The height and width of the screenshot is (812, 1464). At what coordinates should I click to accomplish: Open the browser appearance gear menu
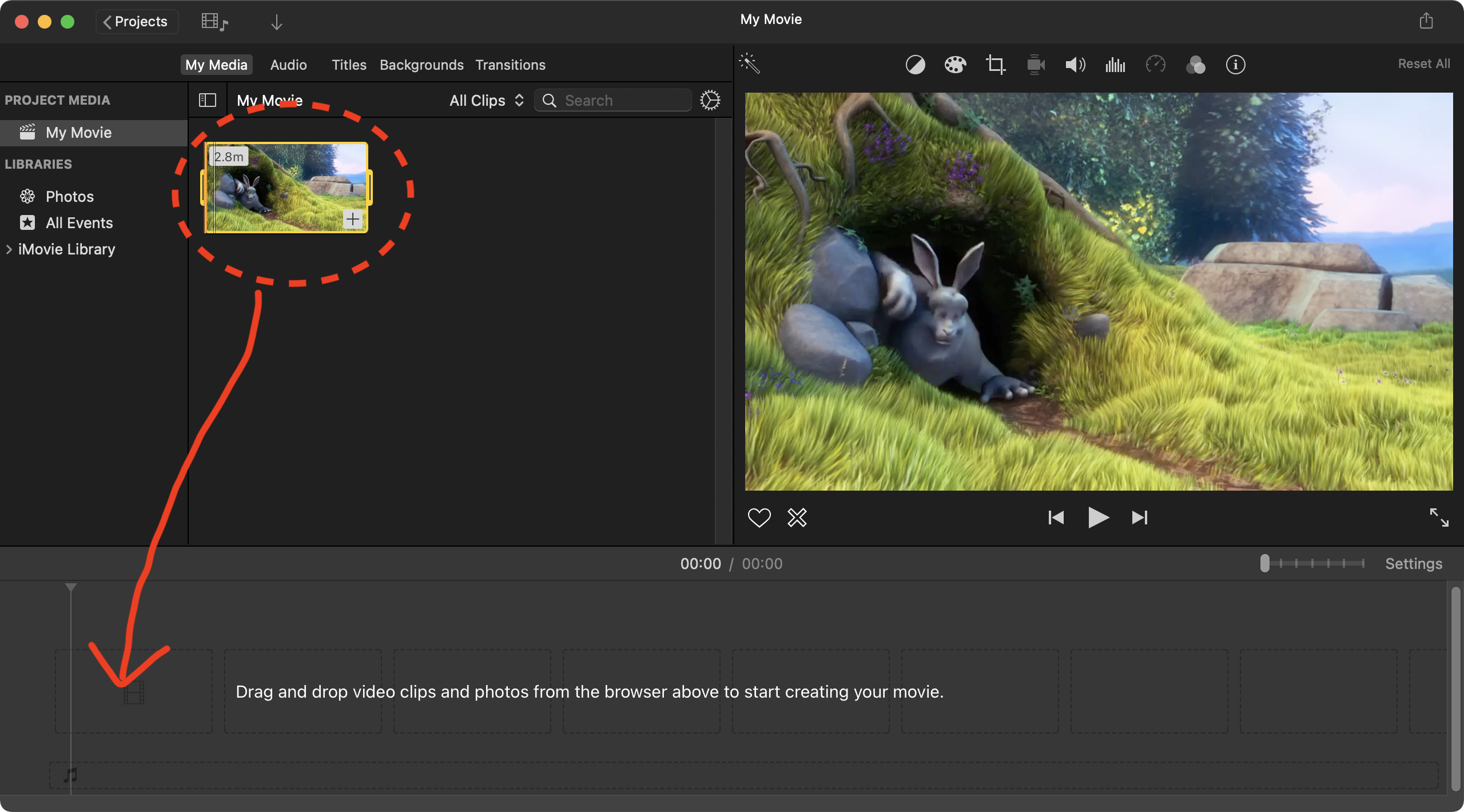tap(710, 101)
